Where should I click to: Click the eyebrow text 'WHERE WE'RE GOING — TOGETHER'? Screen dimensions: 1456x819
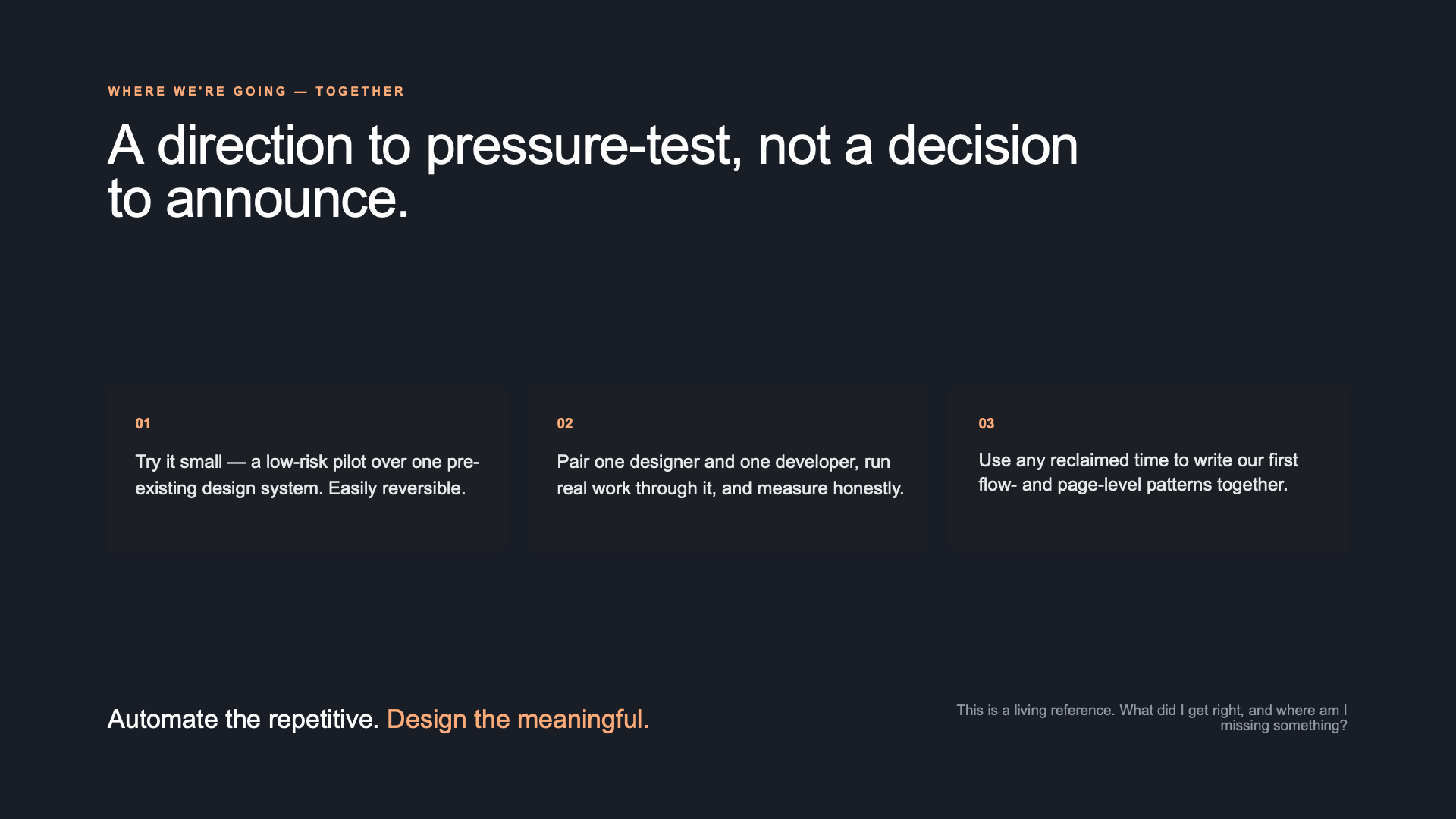click(256, 91)
